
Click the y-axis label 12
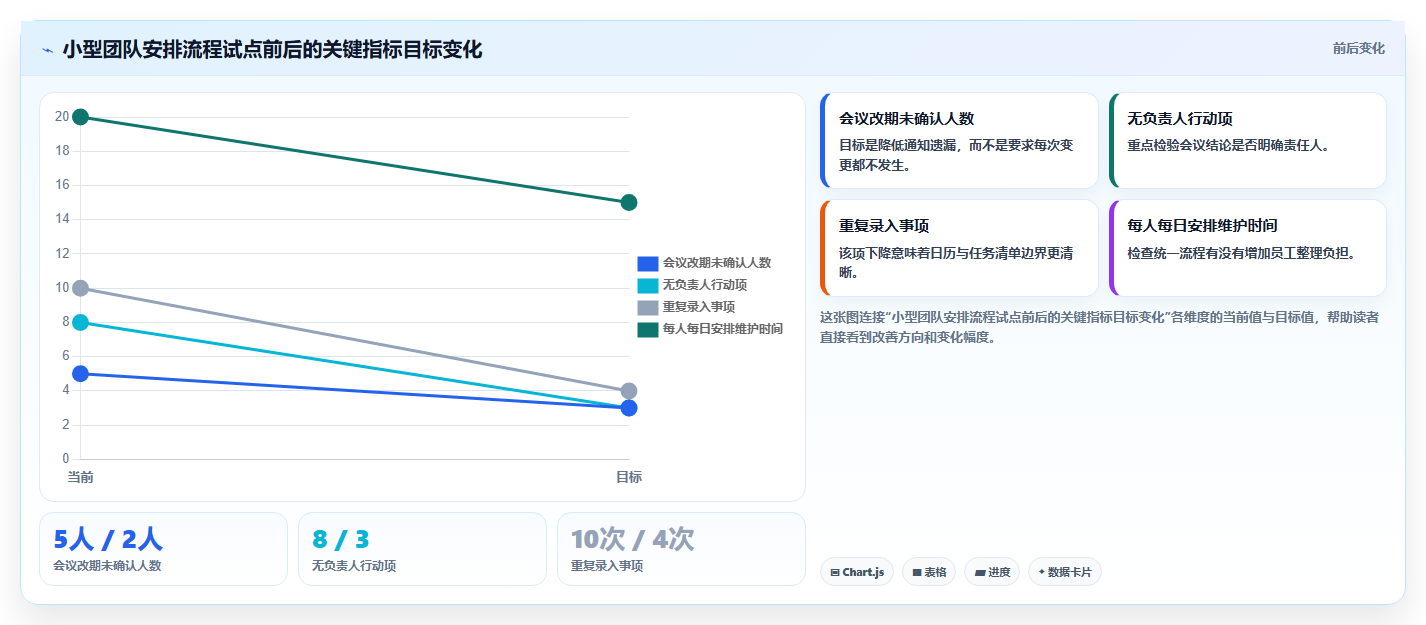tap(62, 254)
